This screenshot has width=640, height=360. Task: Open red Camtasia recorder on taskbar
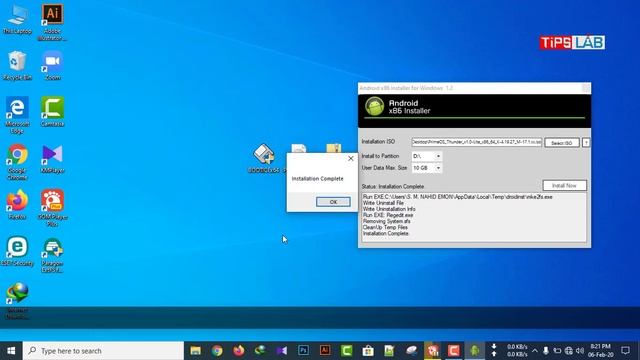453,351
